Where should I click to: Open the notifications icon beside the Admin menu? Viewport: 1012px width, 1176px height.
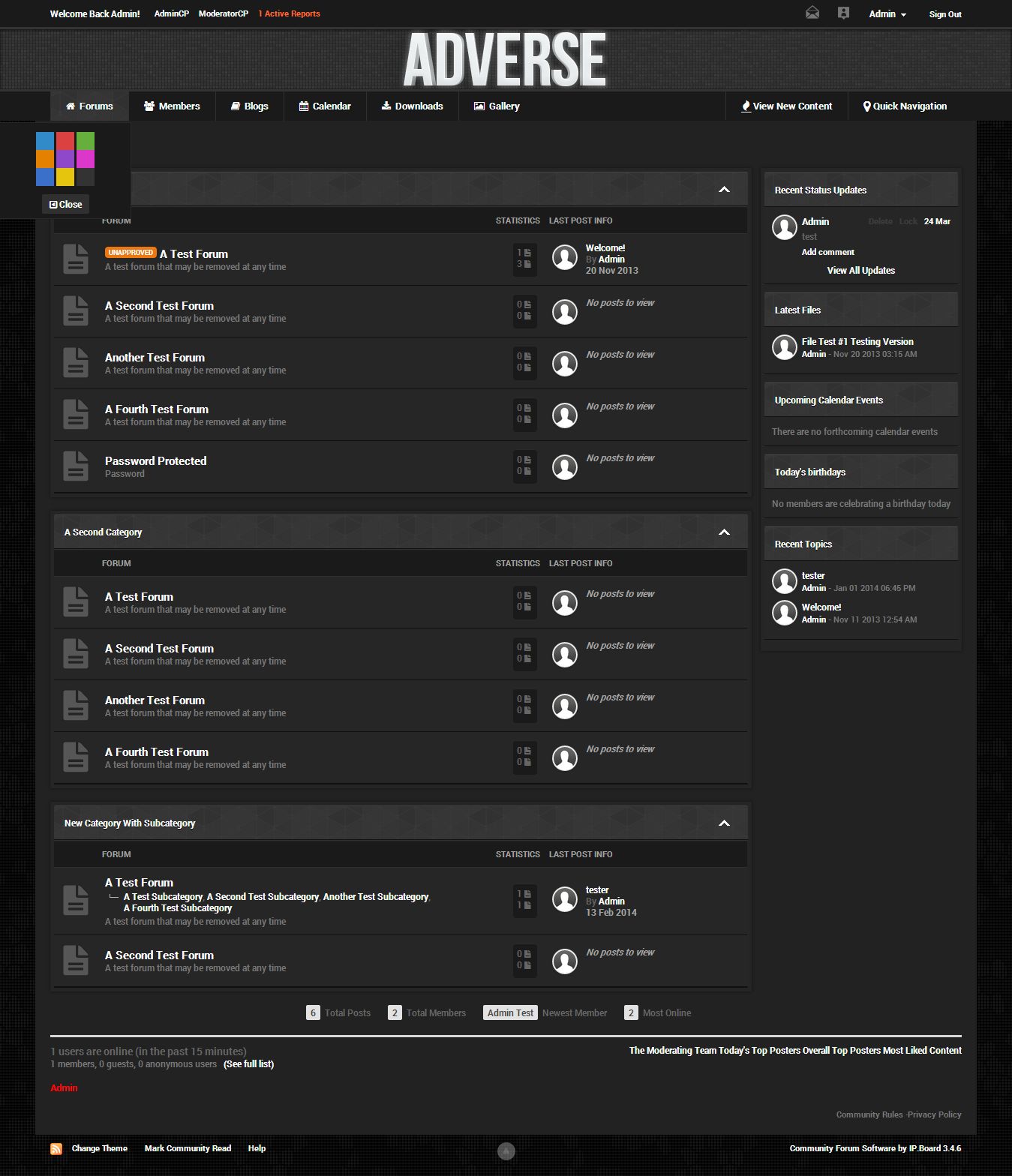click(x=843, y=13)
